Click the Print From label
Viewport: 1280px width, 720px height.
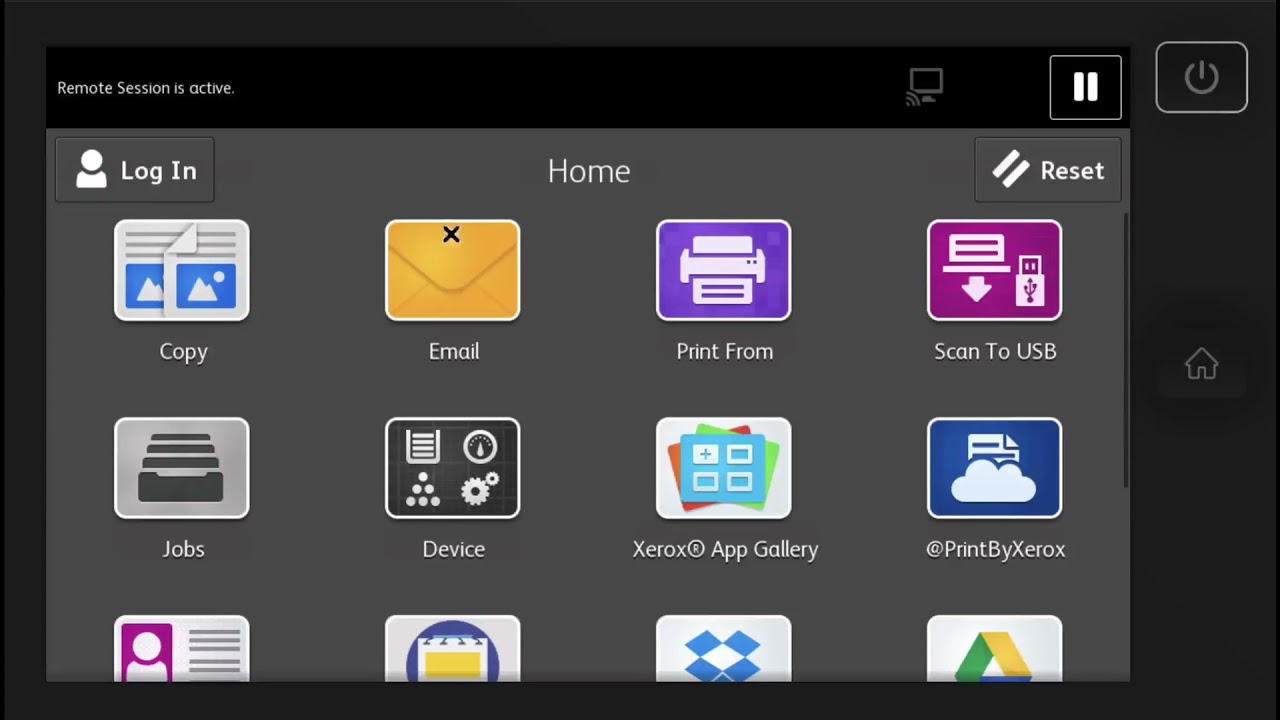[x=725, y=351]
